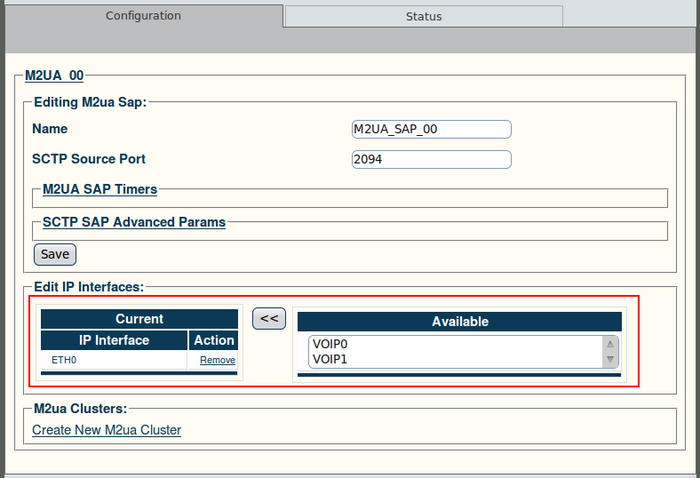Click the Current table header
Screen dimensions: 700x478
[139, 319]
